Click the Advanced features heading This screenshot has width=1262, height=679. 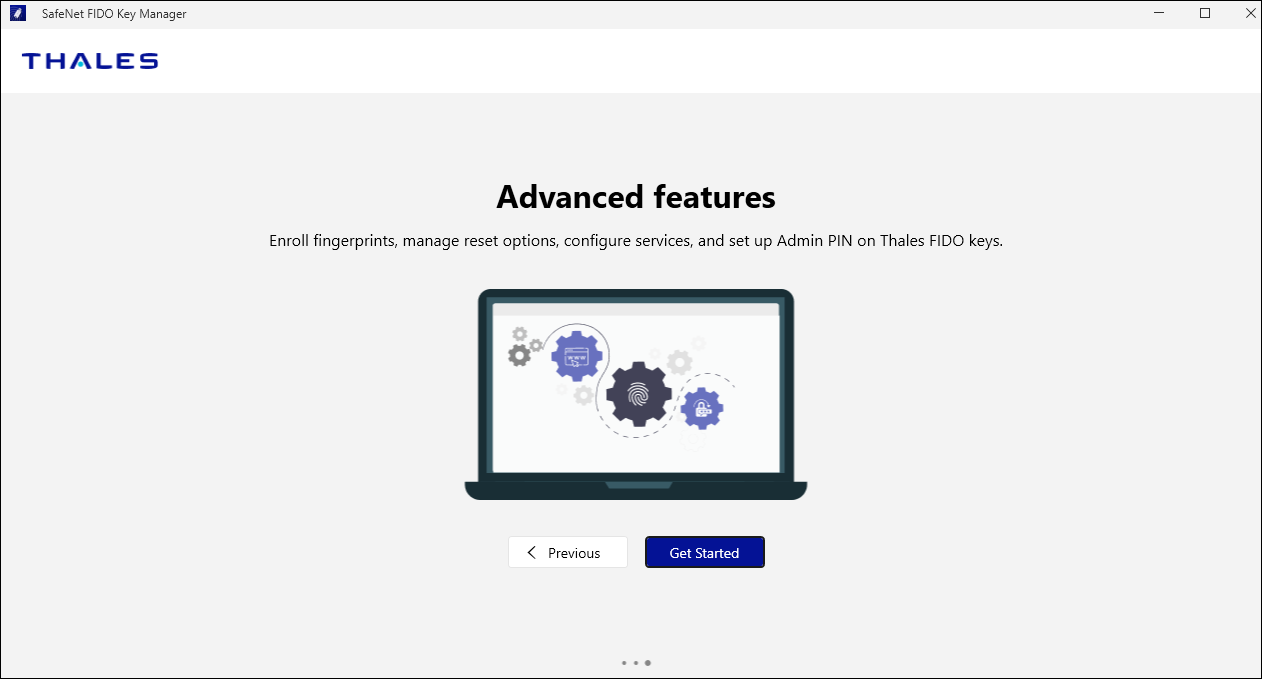pyautogui.click(x=635, y=197)
